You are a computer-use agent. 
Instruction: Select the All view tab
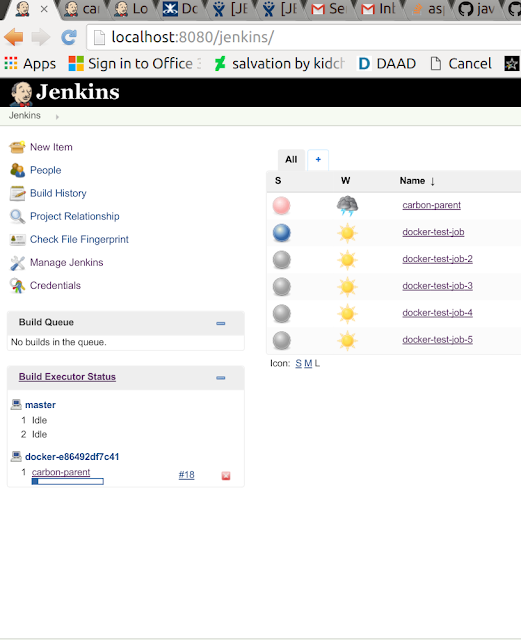(x=291, y=160)
